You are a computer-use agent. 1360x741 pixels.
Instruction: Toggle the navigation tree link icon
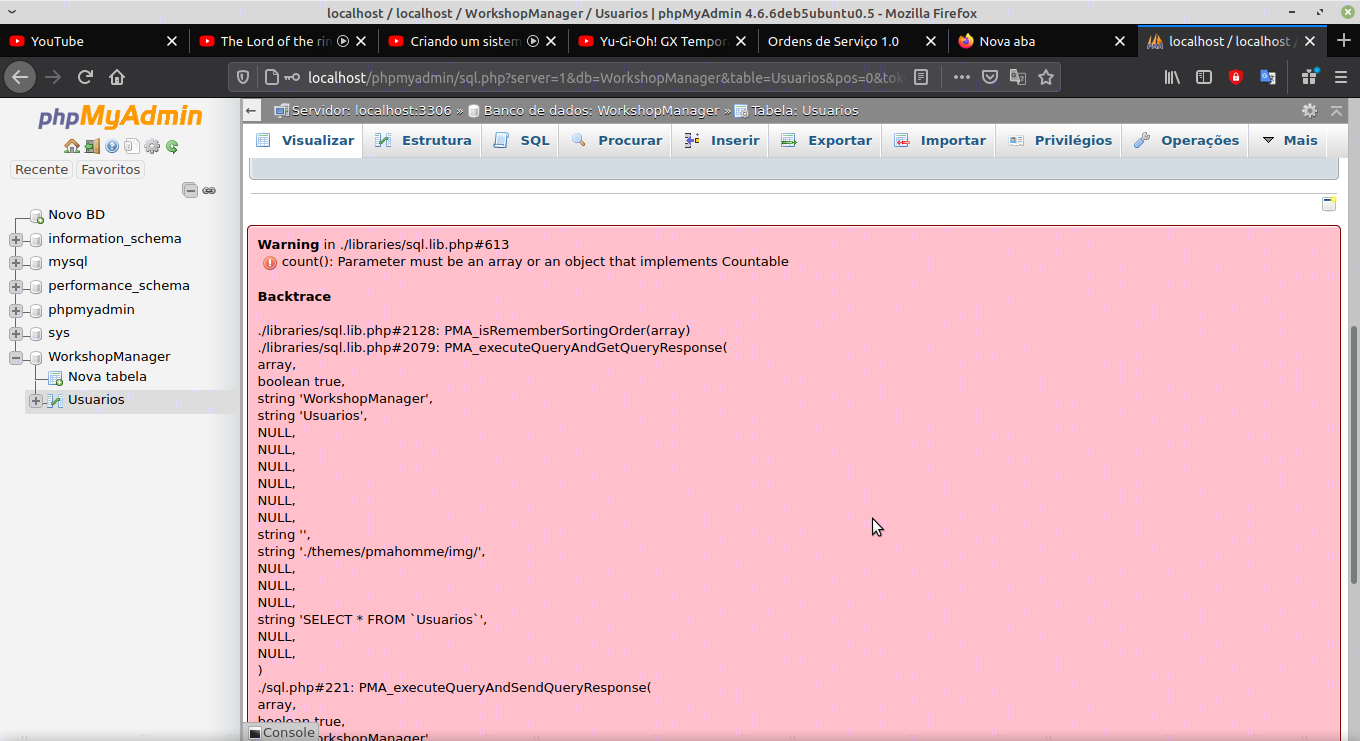click(209, 190)
